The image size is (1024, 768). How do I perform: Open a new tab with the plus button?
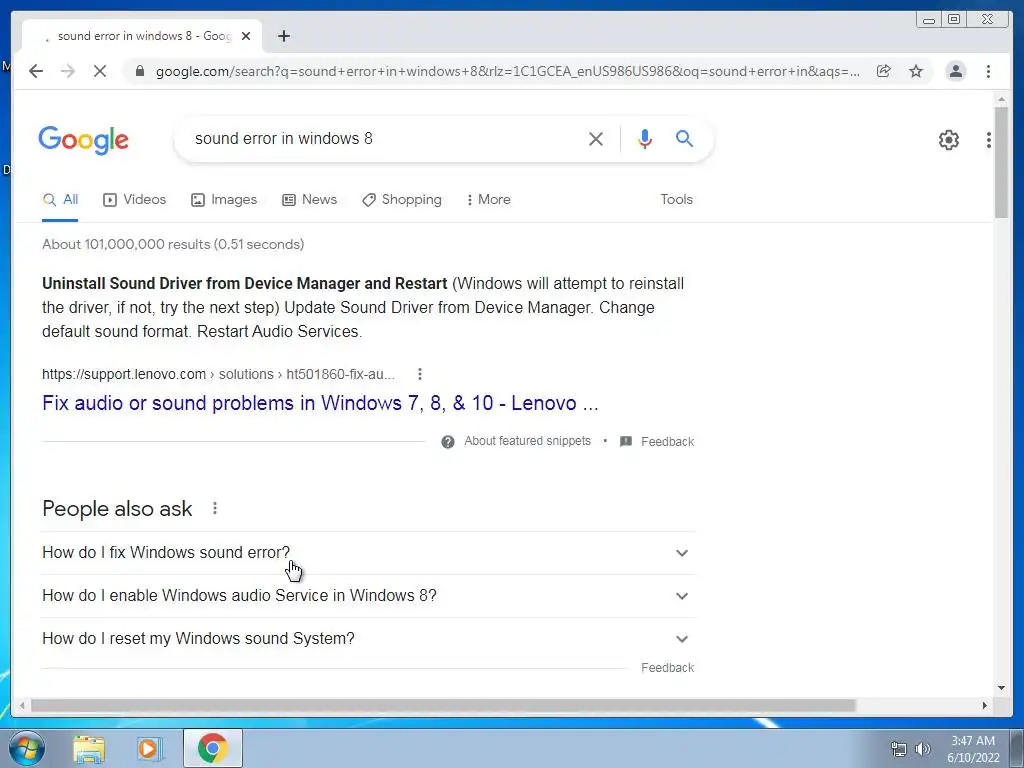click(283, 36)
